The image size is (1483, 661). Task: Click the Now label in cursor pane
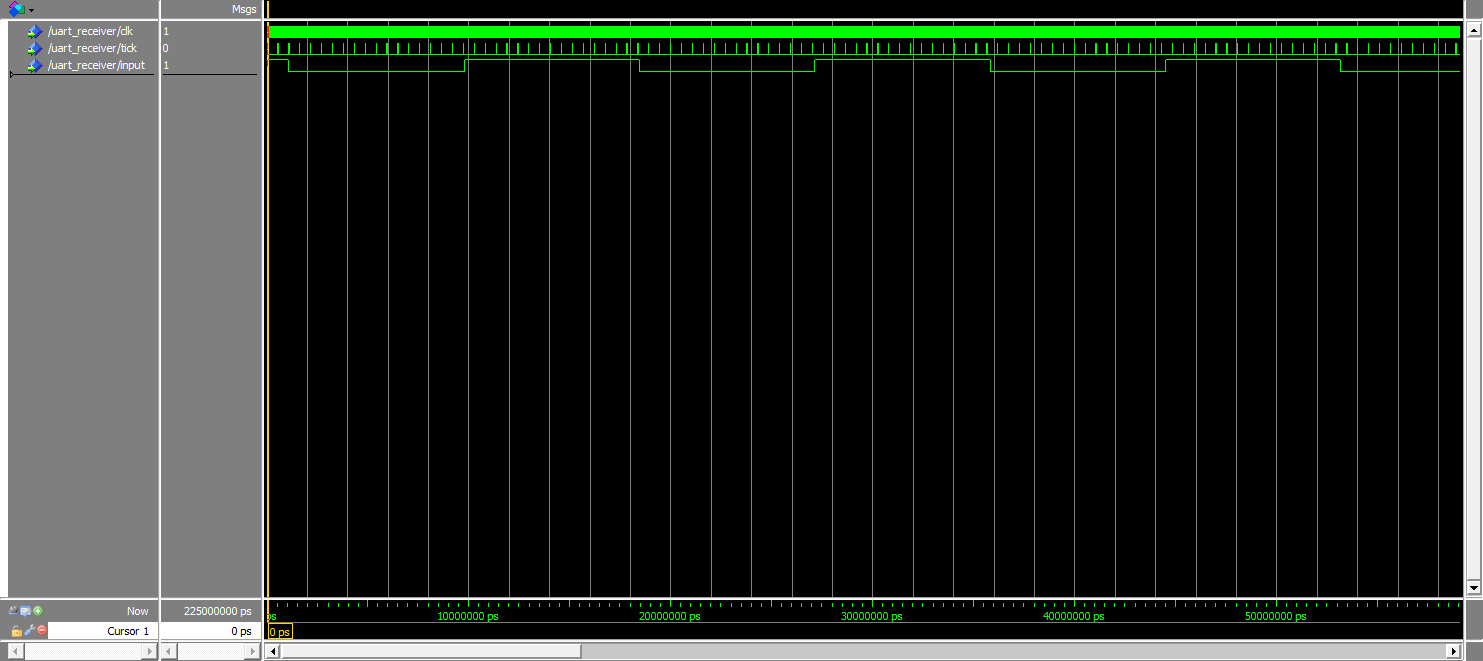[138, 611]
